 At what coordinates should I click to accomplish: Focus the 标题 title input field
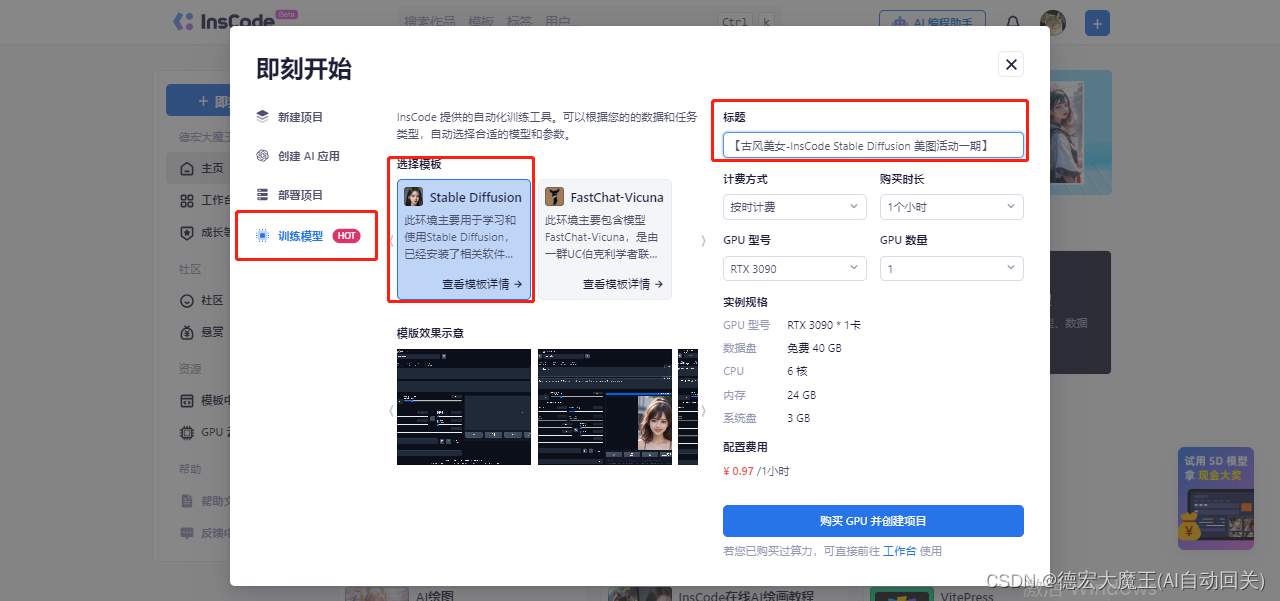pos(873,146)
